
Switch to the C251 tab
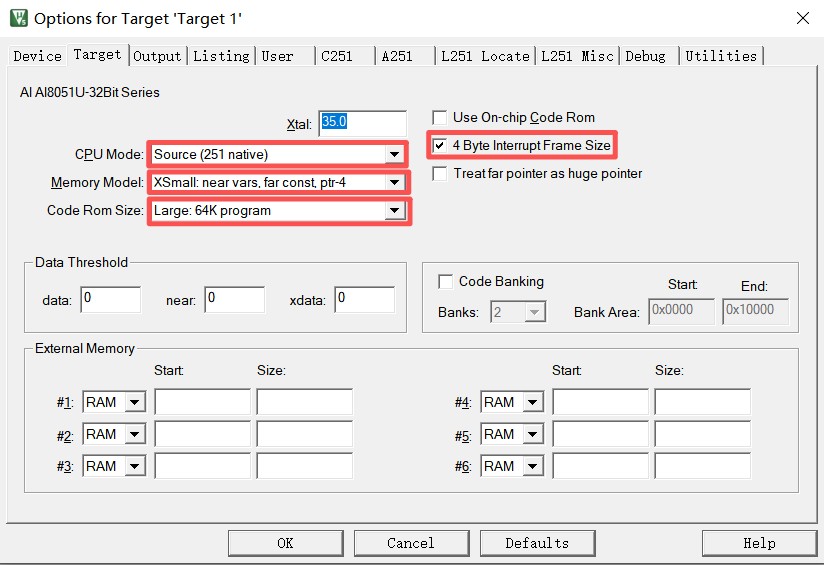(345, 56)
